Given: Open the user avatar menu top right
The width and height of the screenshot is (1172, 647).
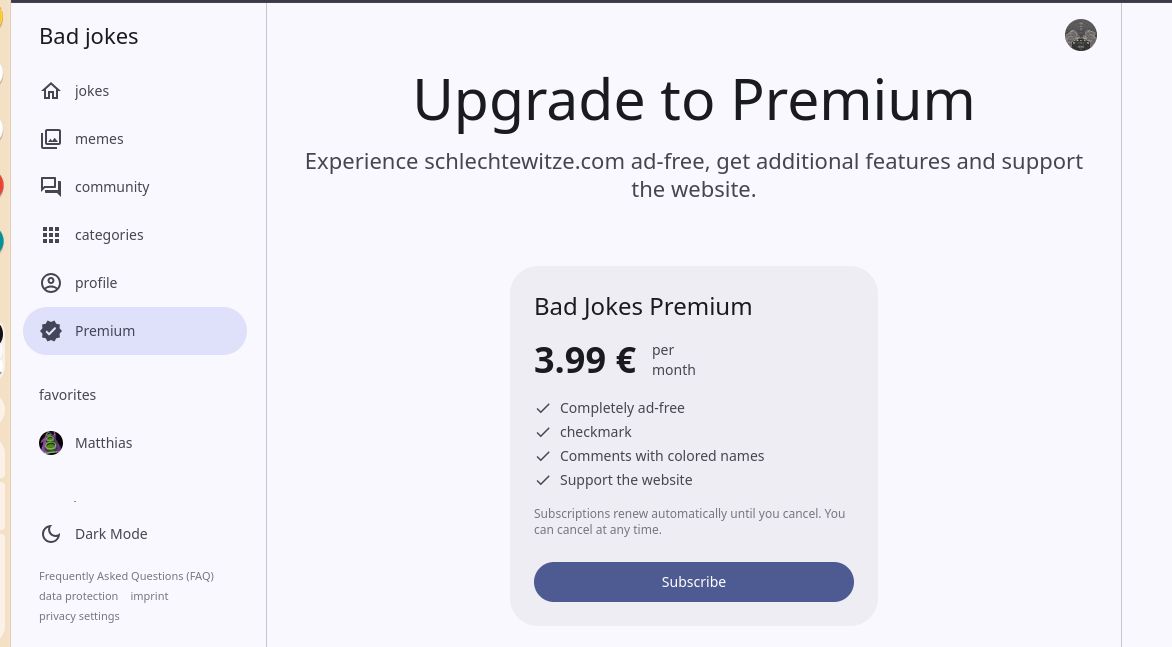Looking at the screenshot, I should (x=1080, y=35).
